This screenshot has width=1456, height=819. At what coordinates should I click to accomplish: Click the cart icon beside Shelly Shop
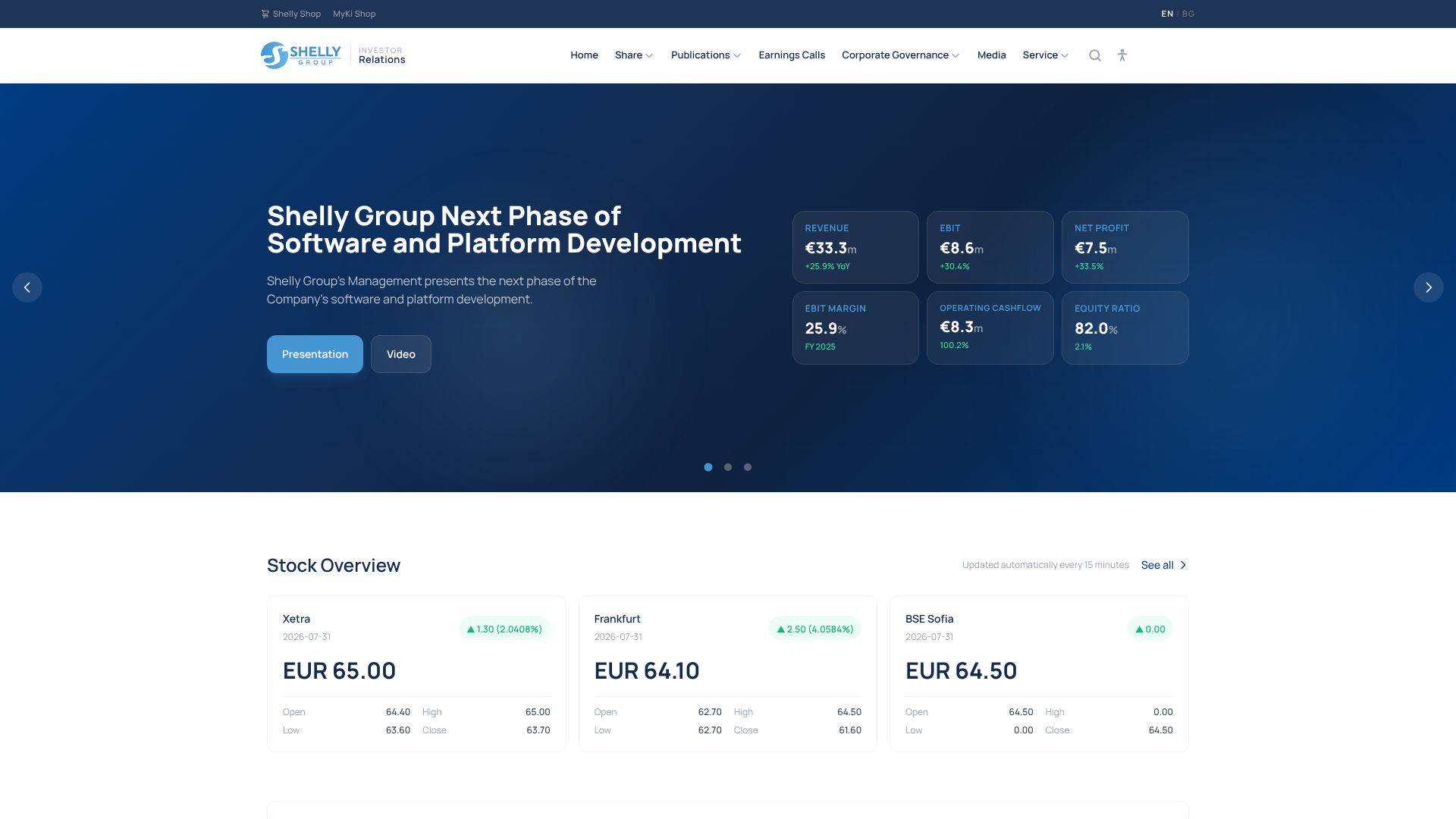click(265, 14)
